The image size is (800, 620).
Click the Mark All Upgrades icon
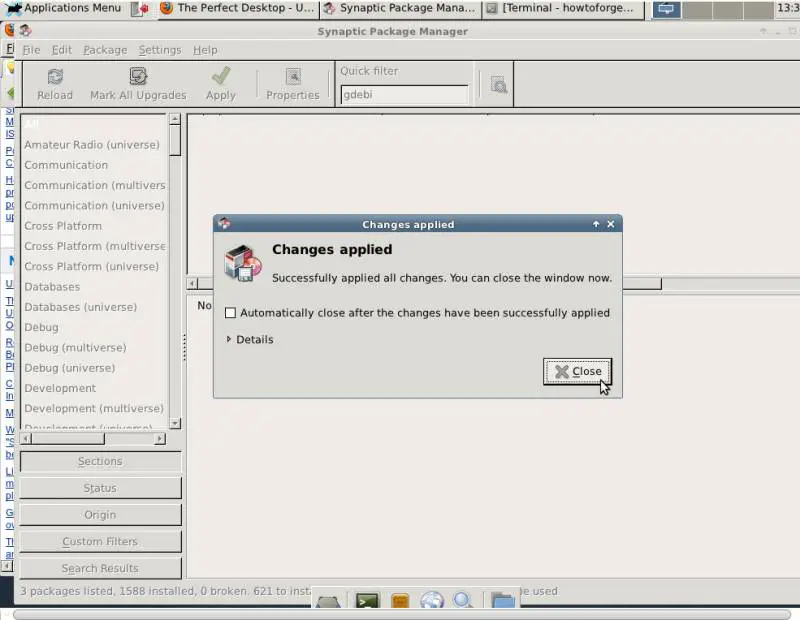(138, 77)
